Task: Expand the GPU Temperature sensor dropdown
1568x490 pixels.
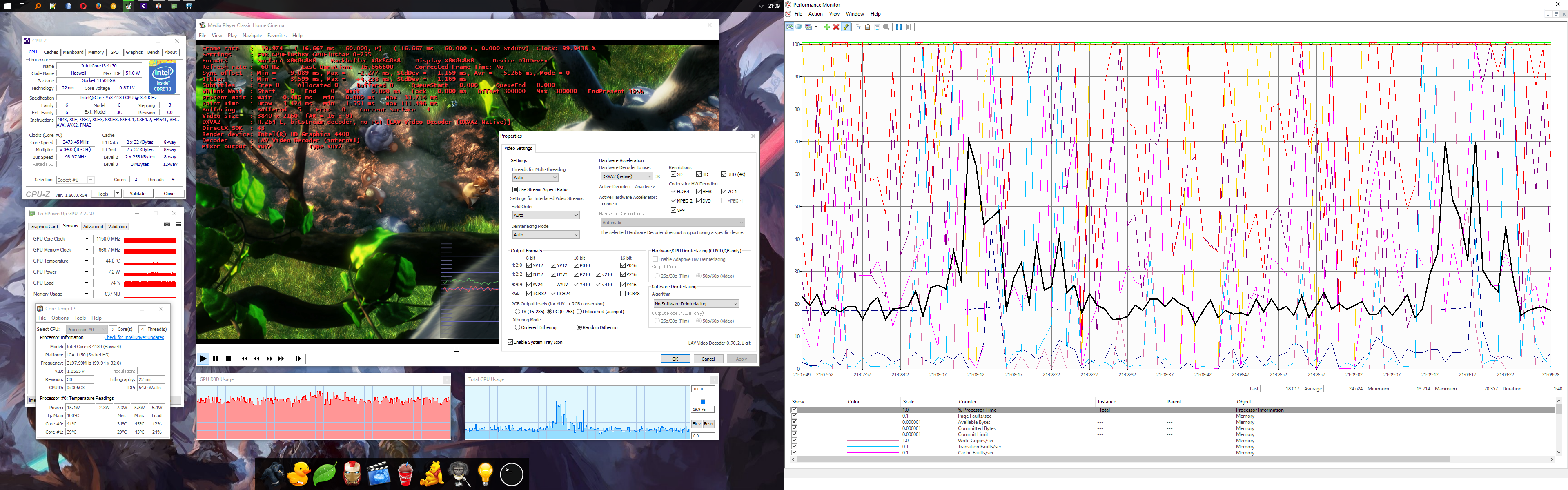Action: pos(87,261)
